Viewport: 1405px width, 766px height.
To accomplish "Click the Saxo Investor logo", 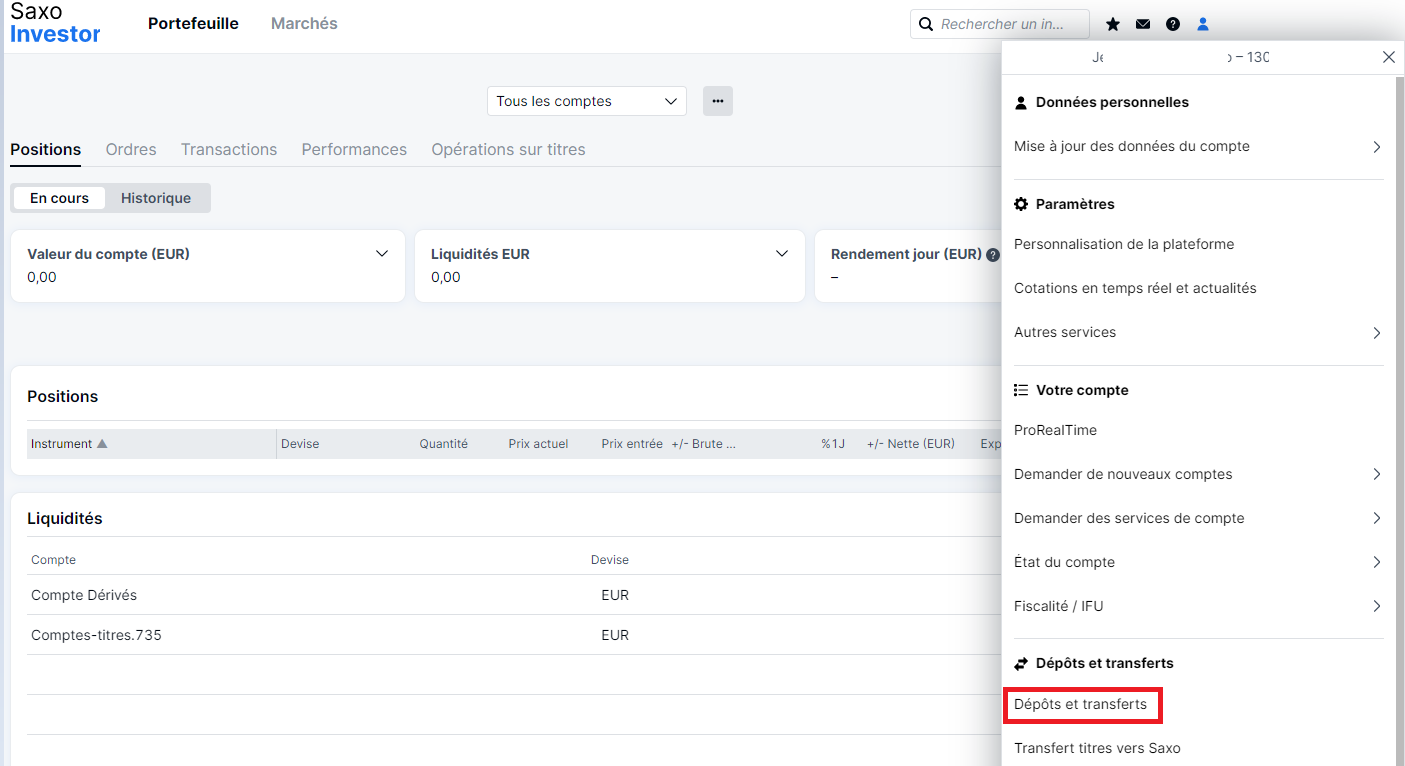I will click(x=55, y=24).
